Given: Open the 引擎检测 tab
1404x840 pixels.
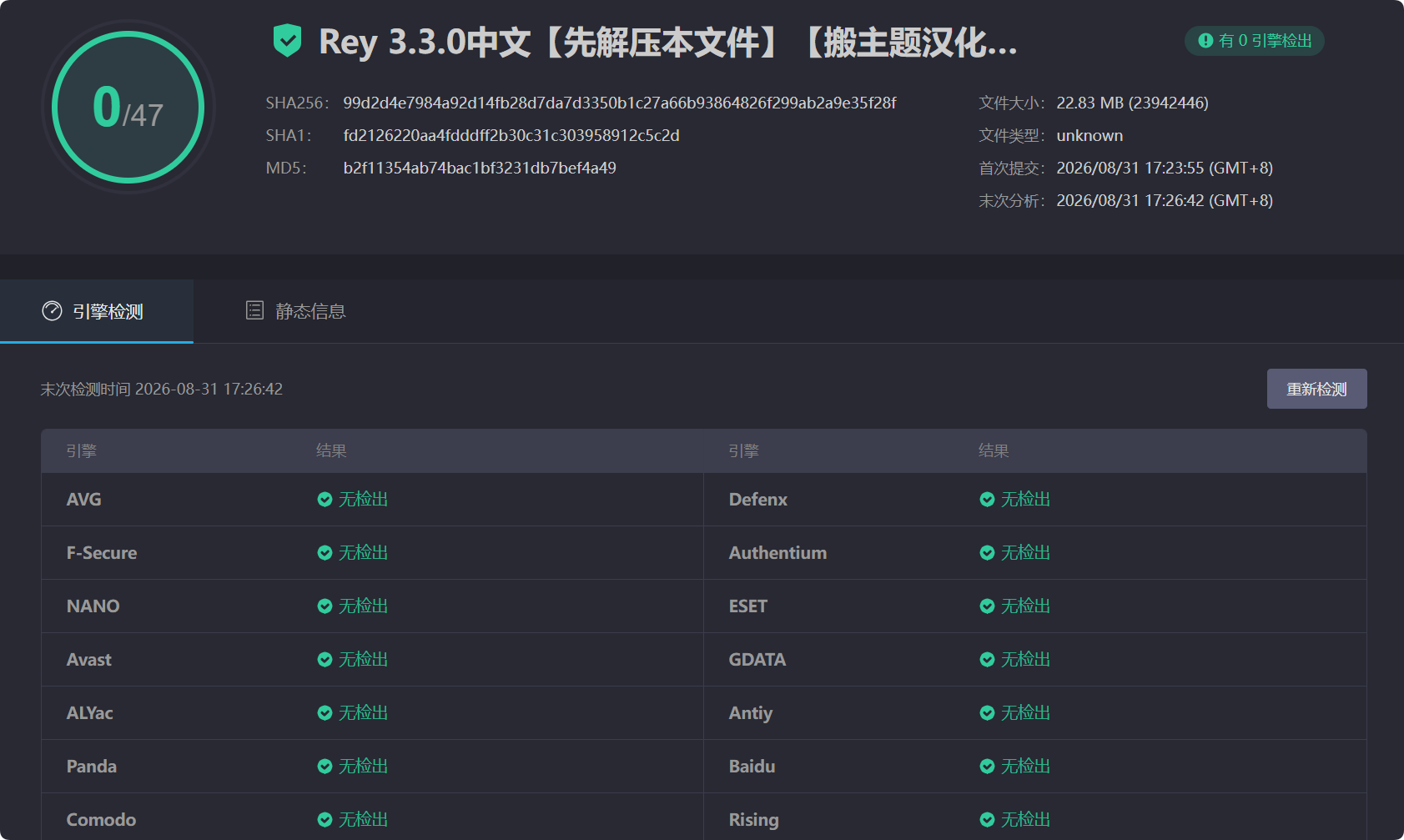Looking at the screenshot, I should click(97, 311).
